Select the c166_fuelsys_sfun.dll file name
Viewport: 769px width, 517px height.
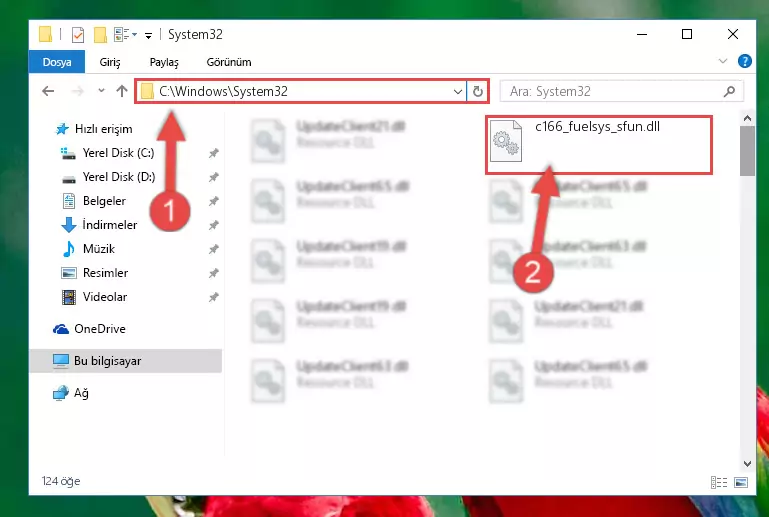coord(597,127)
